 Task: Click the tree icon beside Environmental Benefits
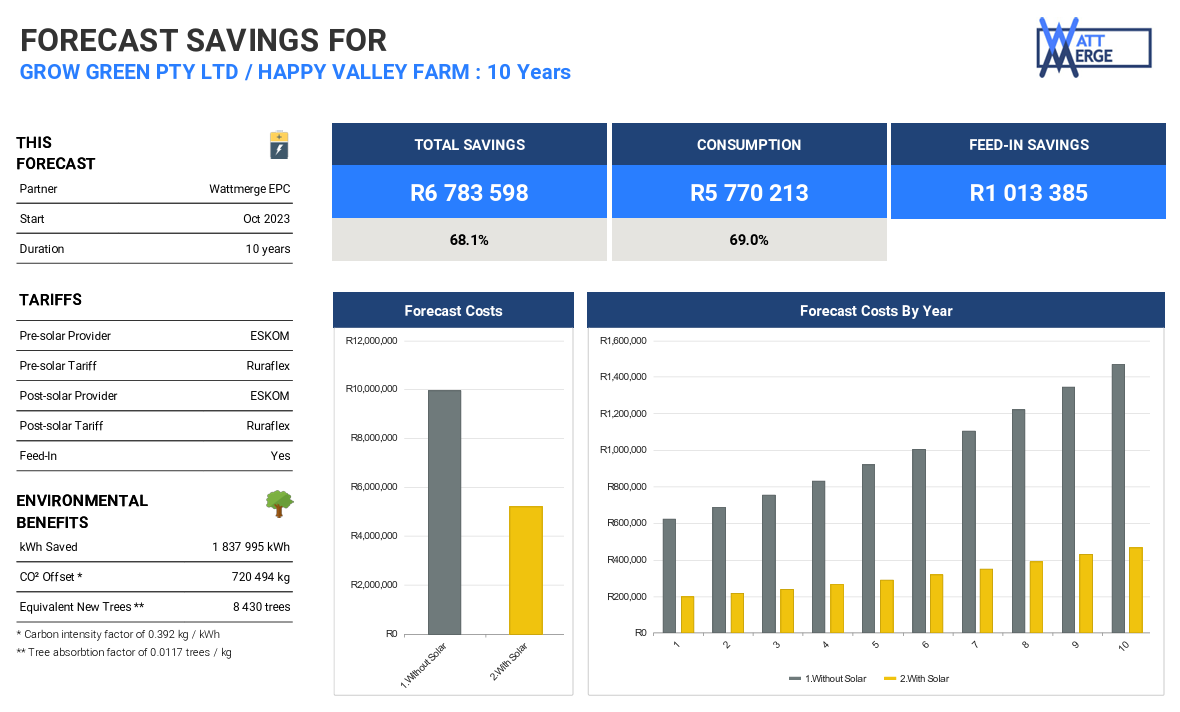[x=279, y=503]
